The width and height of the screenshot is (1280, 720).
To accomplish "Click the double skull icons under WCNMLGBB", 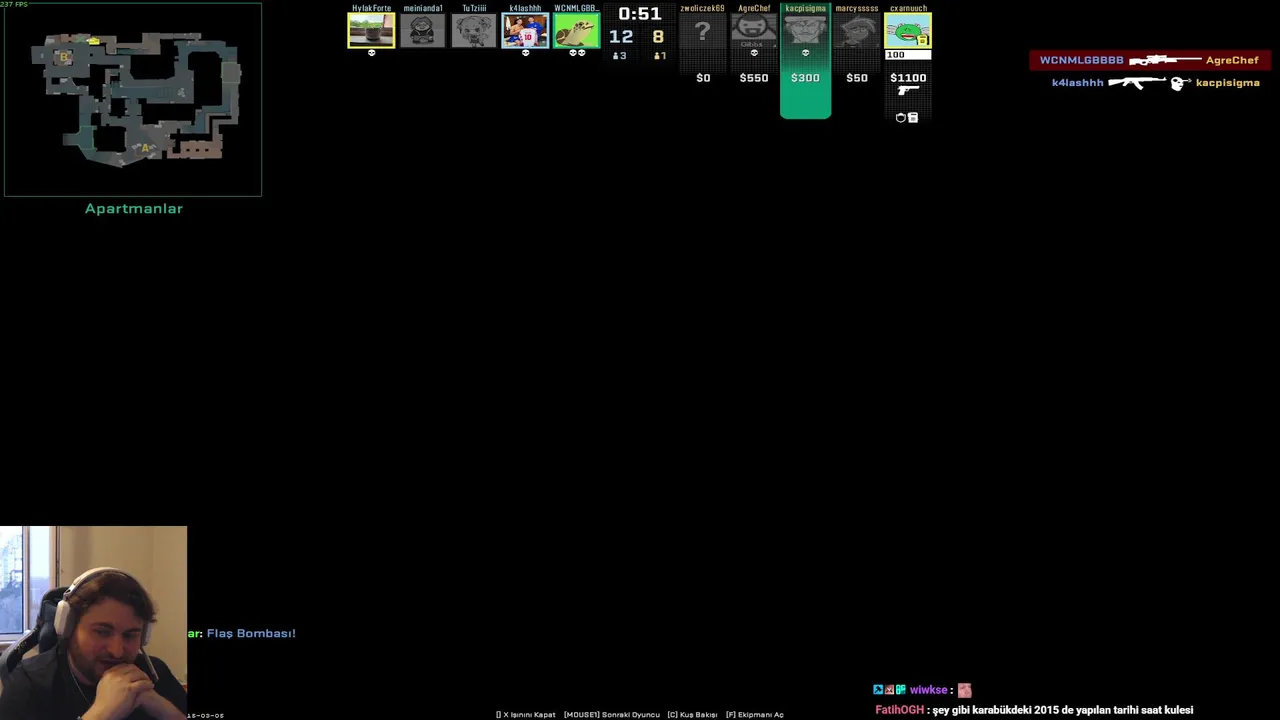I will pyautogui.click(x=577, y=53).
